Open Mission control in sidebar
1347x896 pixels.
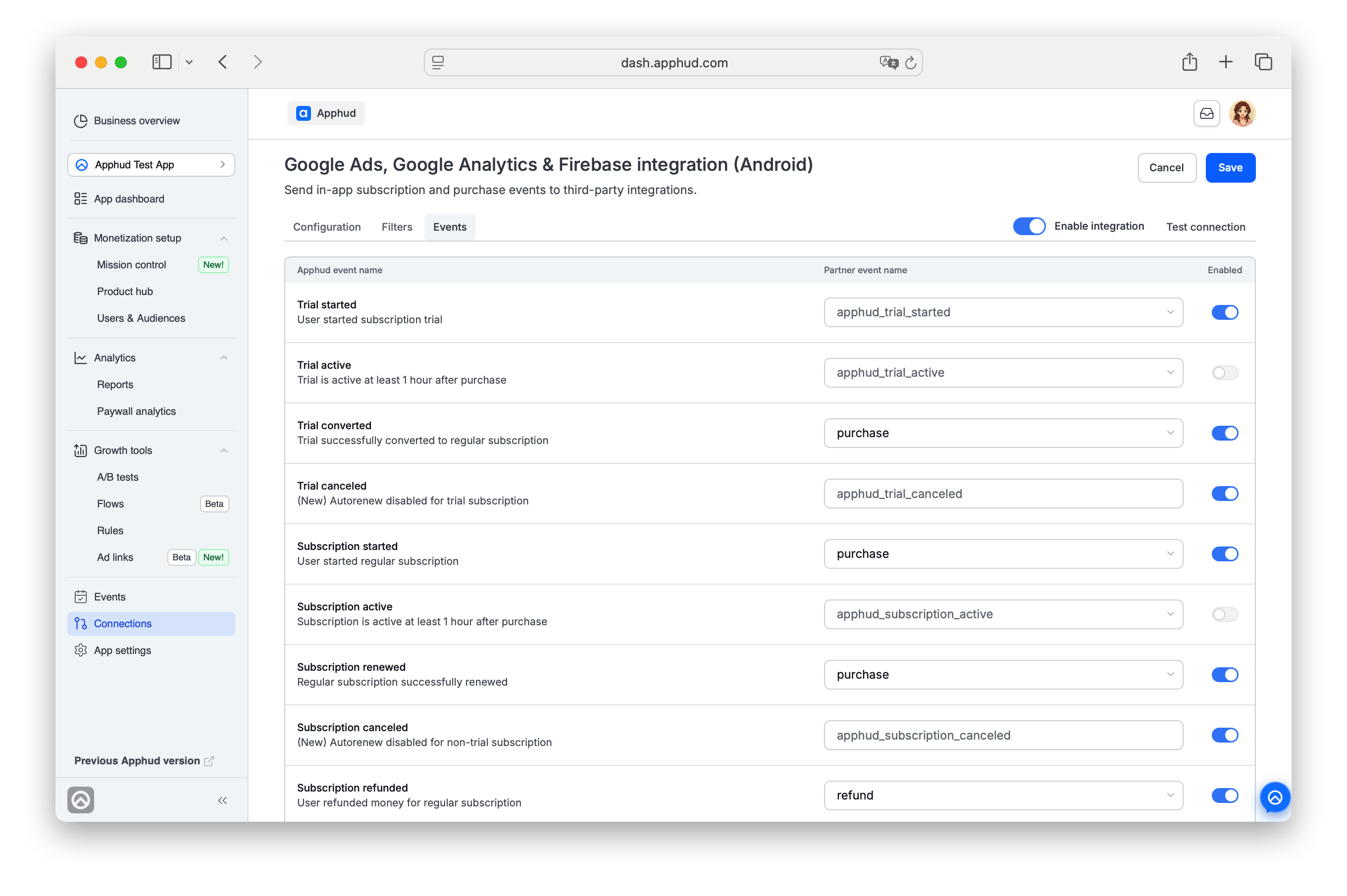click(131, 264)
